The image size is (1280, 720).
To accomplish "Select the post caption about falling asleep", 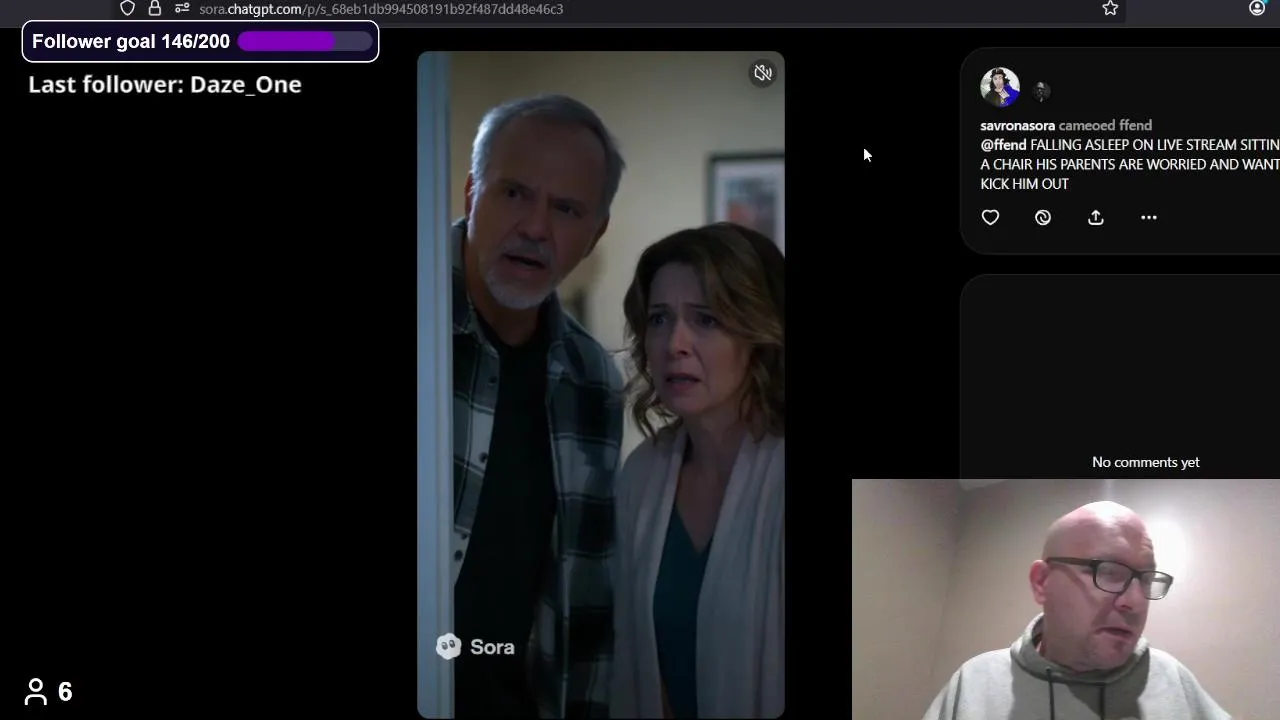I will (x=1130, y=164).
